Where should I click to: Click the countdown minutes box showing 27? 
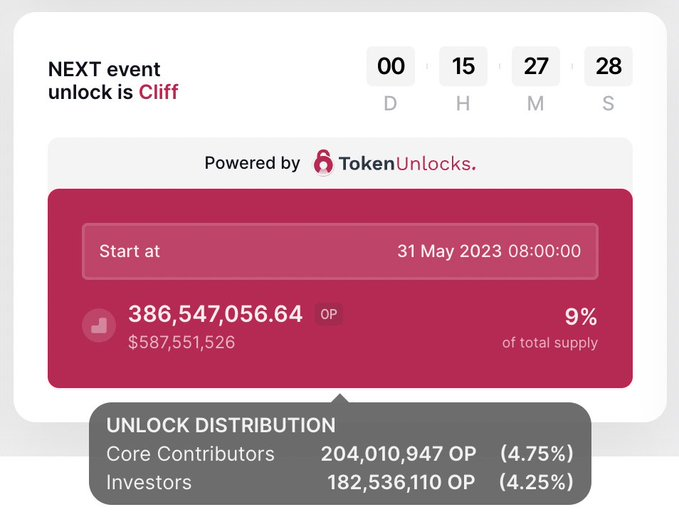pyautogui.click(x=536, y=66)
